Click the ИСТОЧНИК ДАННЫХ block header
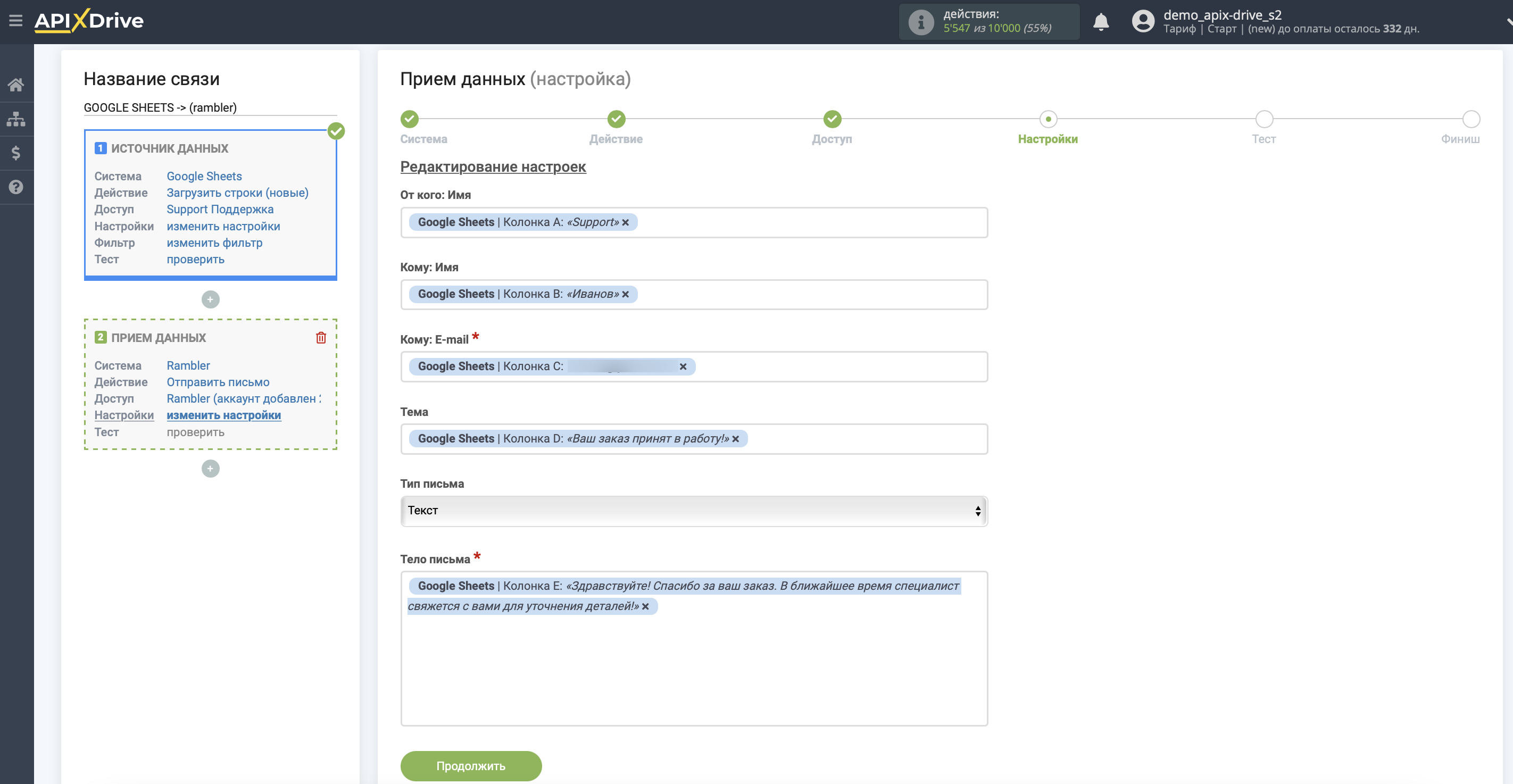Image resolution: width=1513 pixels, height=784 pixels. 169,148
